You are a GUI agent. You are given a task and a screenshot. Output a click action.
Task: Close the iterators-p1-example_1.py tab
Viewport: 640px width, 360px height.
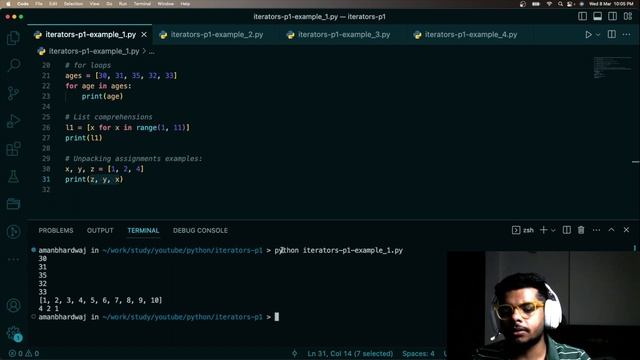point(144,35)
